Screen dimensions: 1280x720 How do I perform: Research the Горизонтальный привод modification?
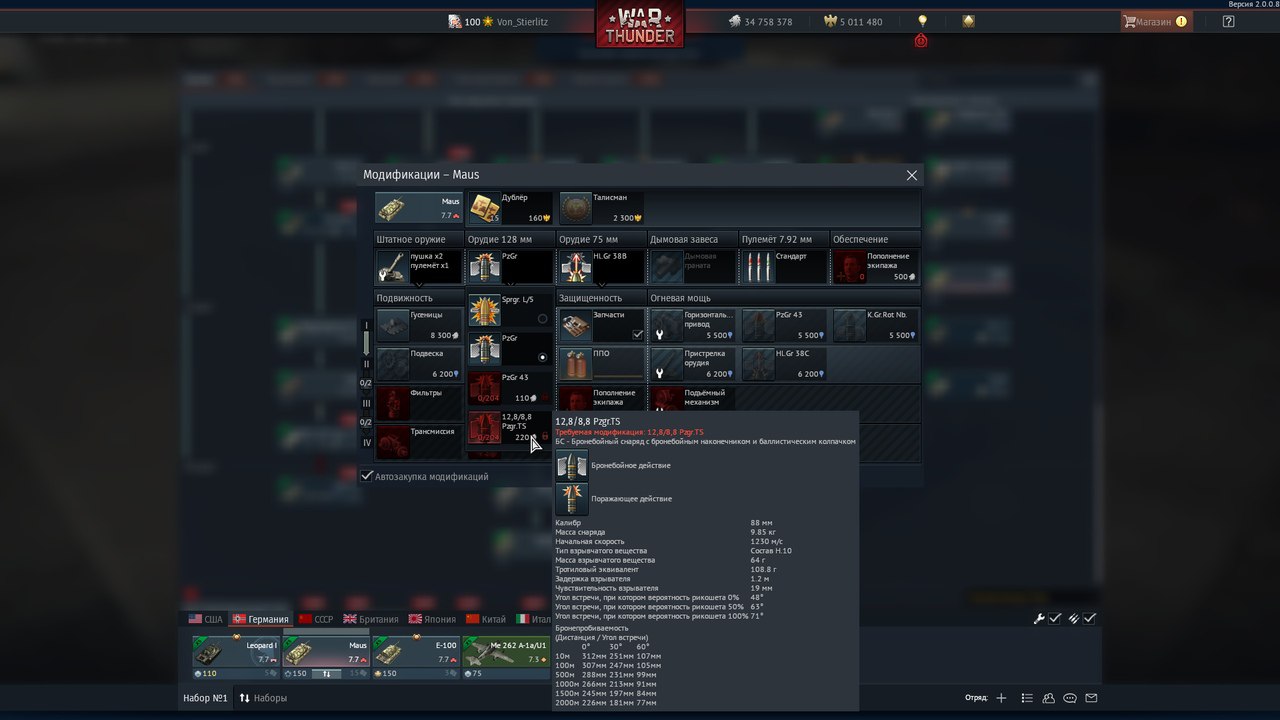692,325
